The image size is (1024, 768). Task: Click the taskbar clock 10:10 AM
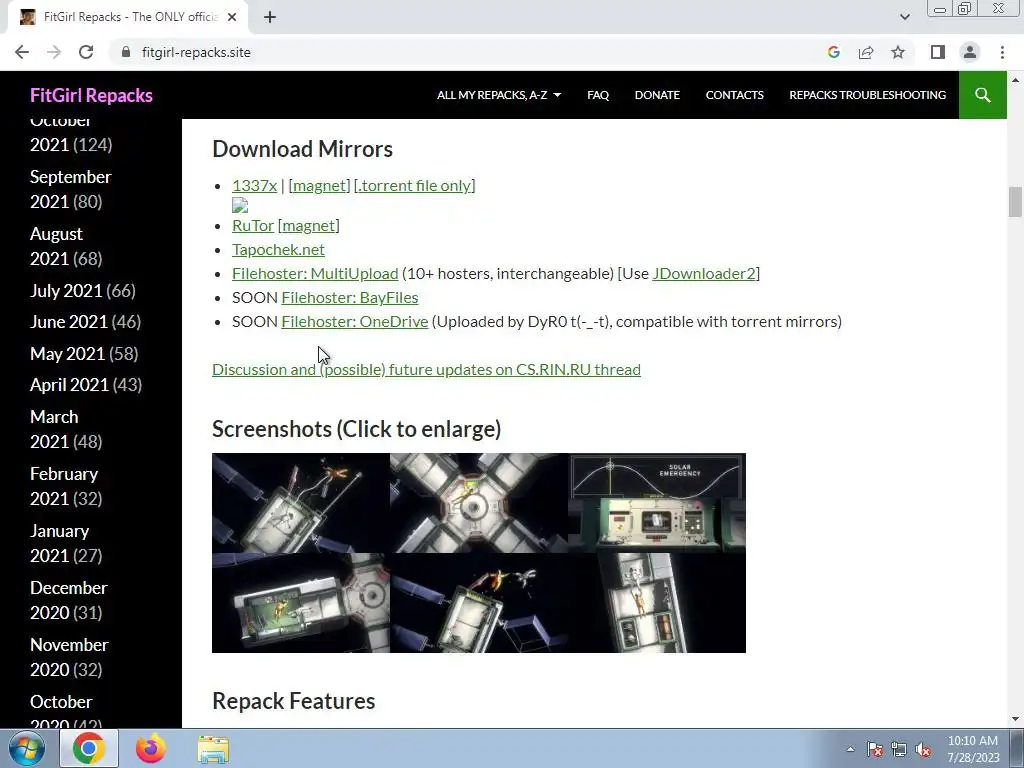point(973,741)
